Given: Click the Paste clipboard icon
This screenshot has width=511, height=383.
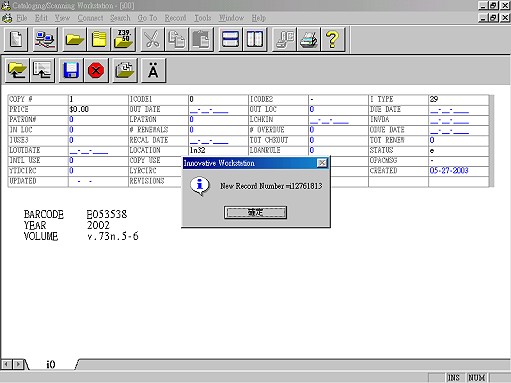Looking at the screenshot, I should pos(201,39).
